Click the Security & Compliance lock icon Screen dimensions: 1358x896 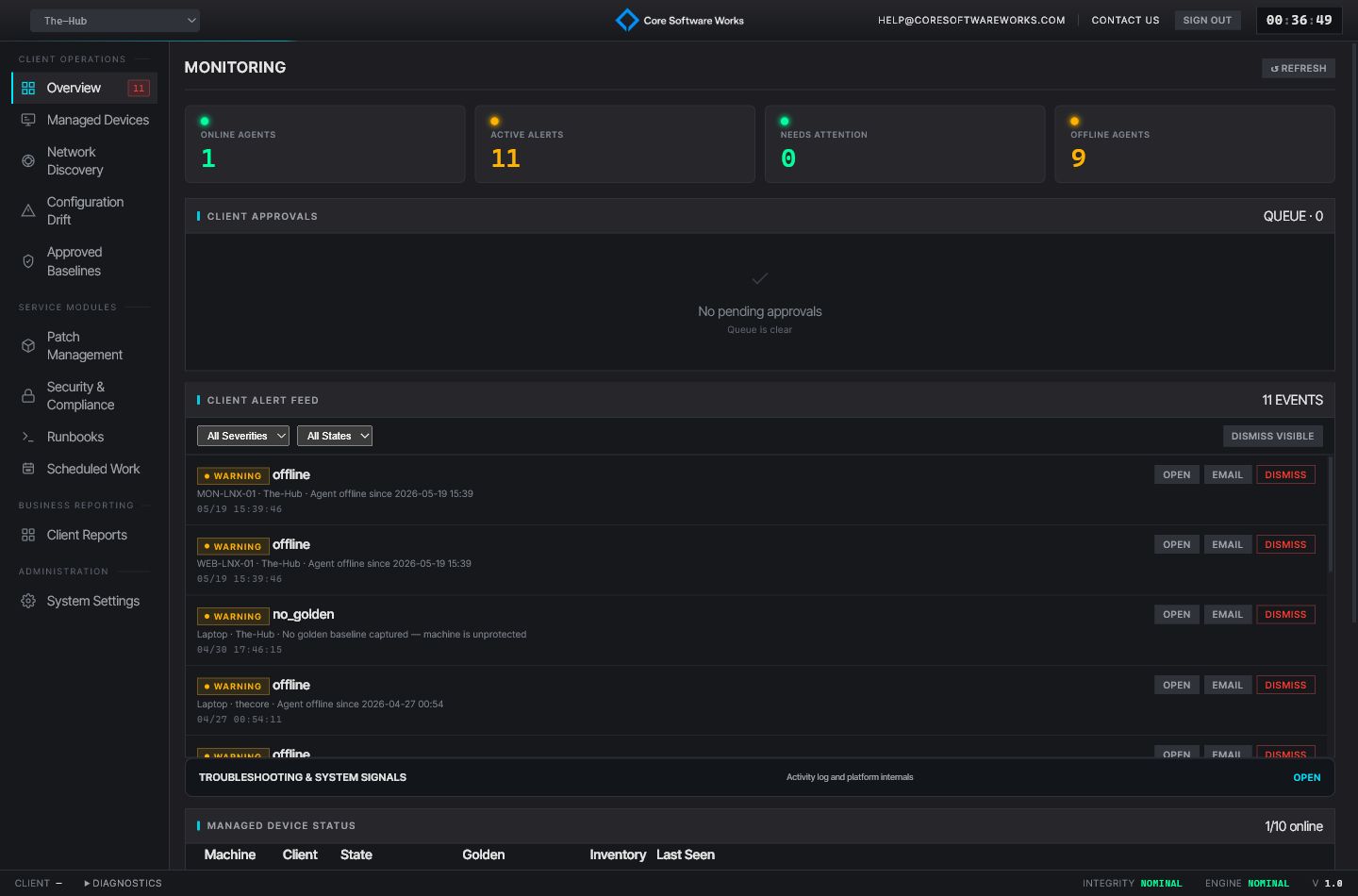click(x=28, y=396)
